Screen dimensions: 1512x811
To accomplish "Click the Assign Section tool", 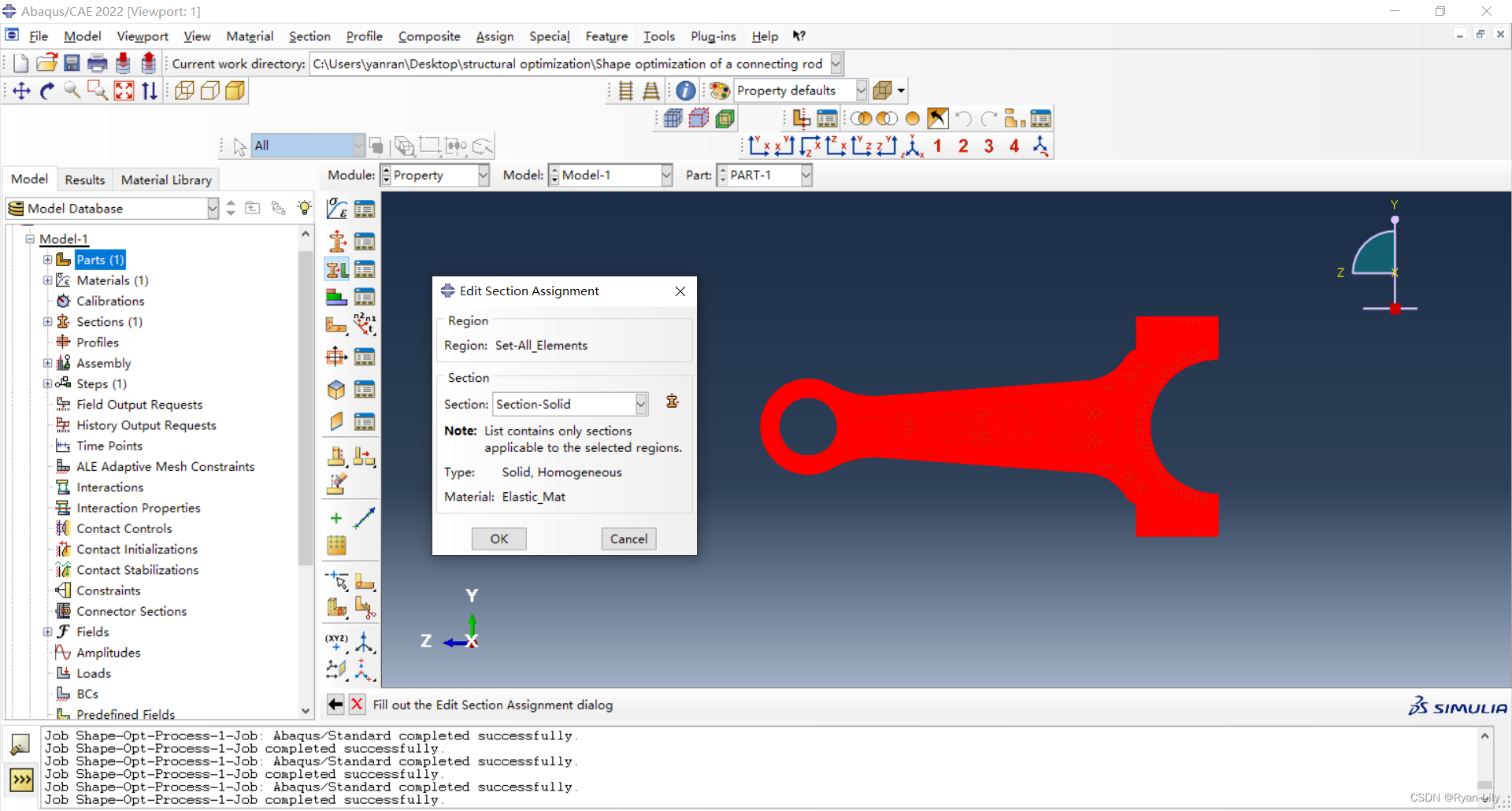I will [x=337, y=269].
